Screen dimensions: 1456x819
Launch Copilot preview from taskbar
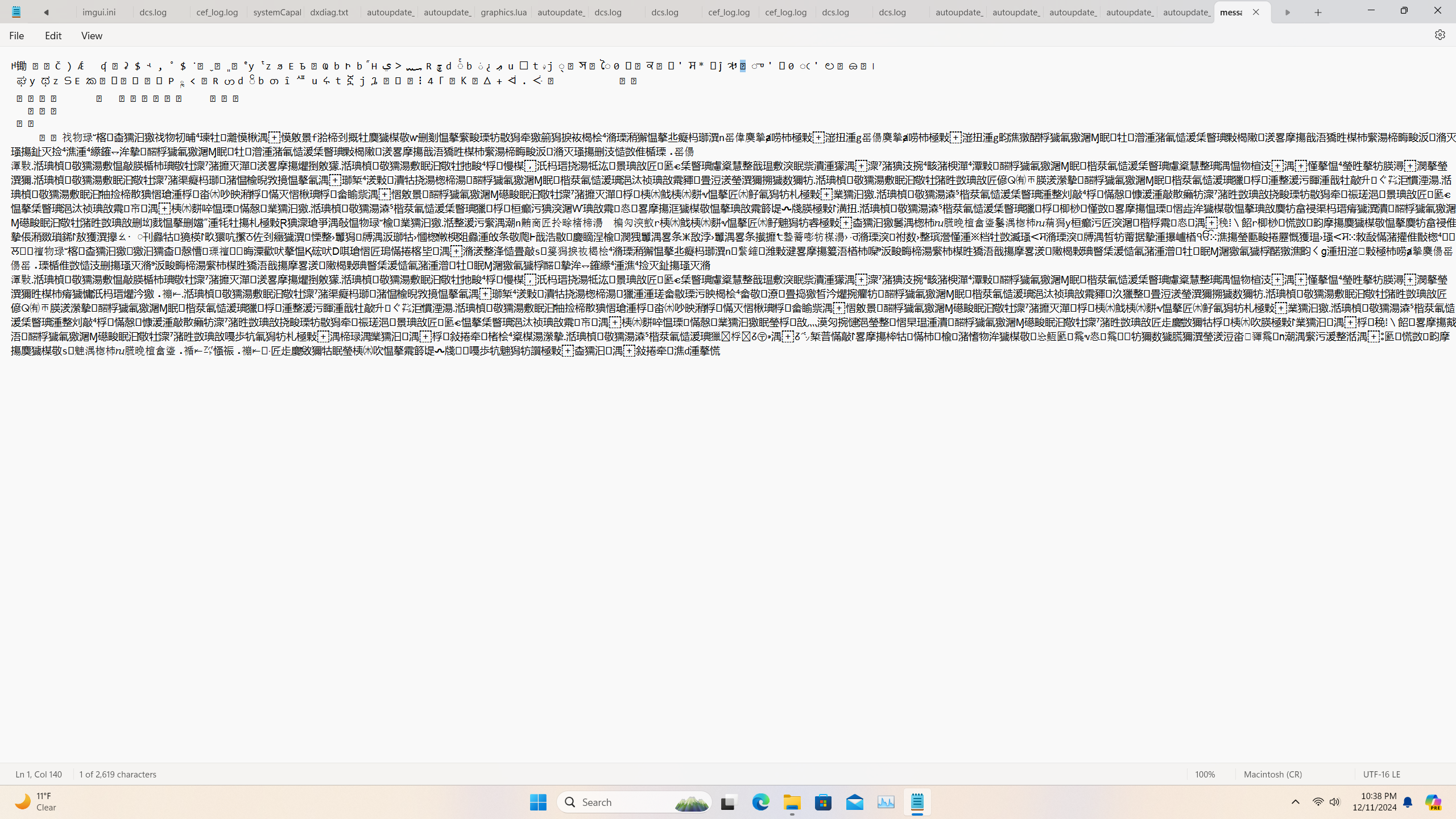click(1433, 802)
